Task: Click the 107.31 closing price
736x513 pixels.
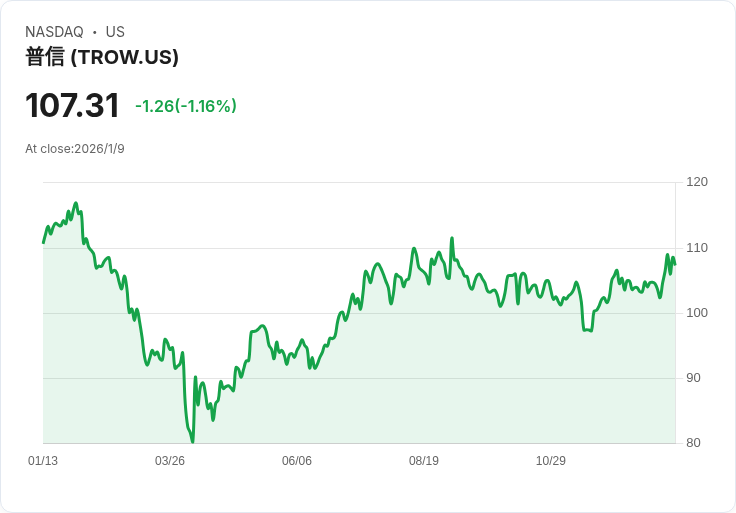Action: pyautogui.click(x=72, y=105)
